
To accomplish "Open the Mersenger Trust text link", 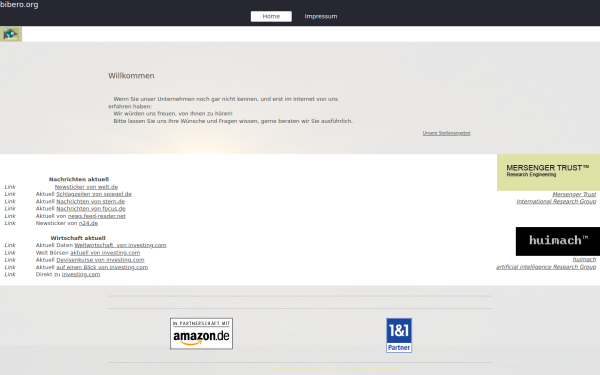I will [x=574, y=194].
